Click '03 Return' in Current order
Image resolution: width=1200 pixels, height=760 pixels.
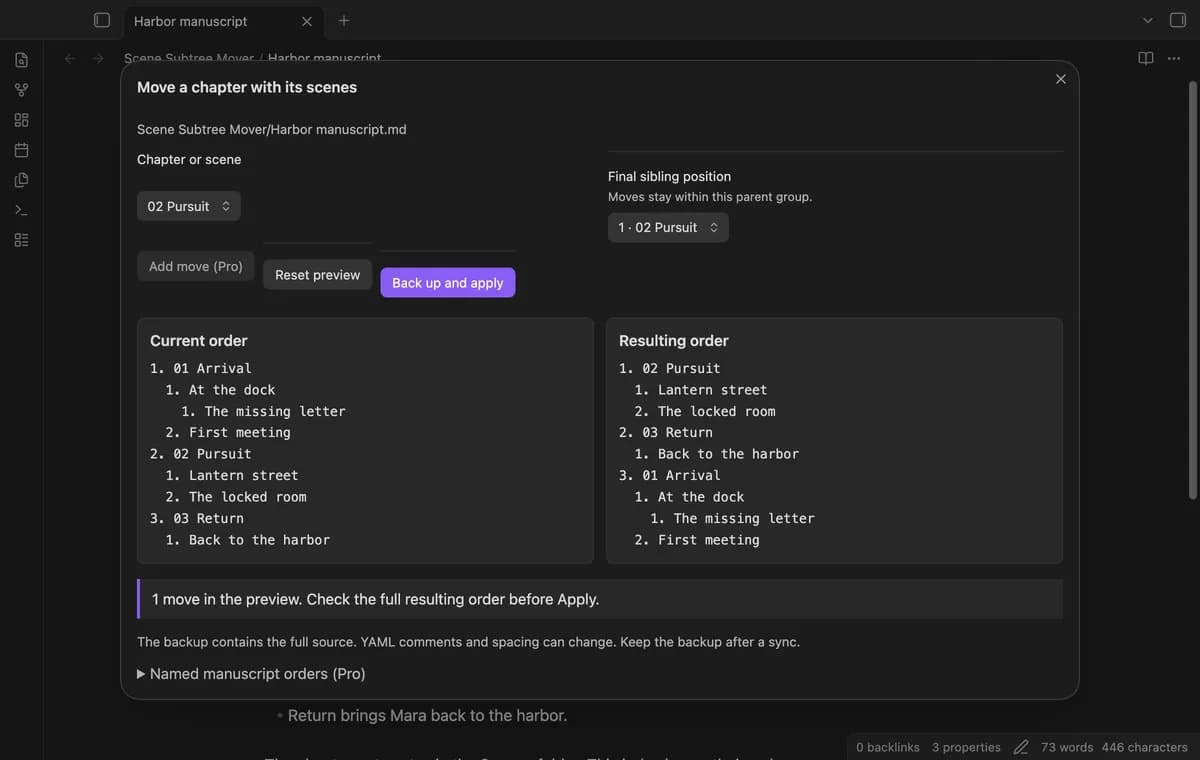coord(208,518)
